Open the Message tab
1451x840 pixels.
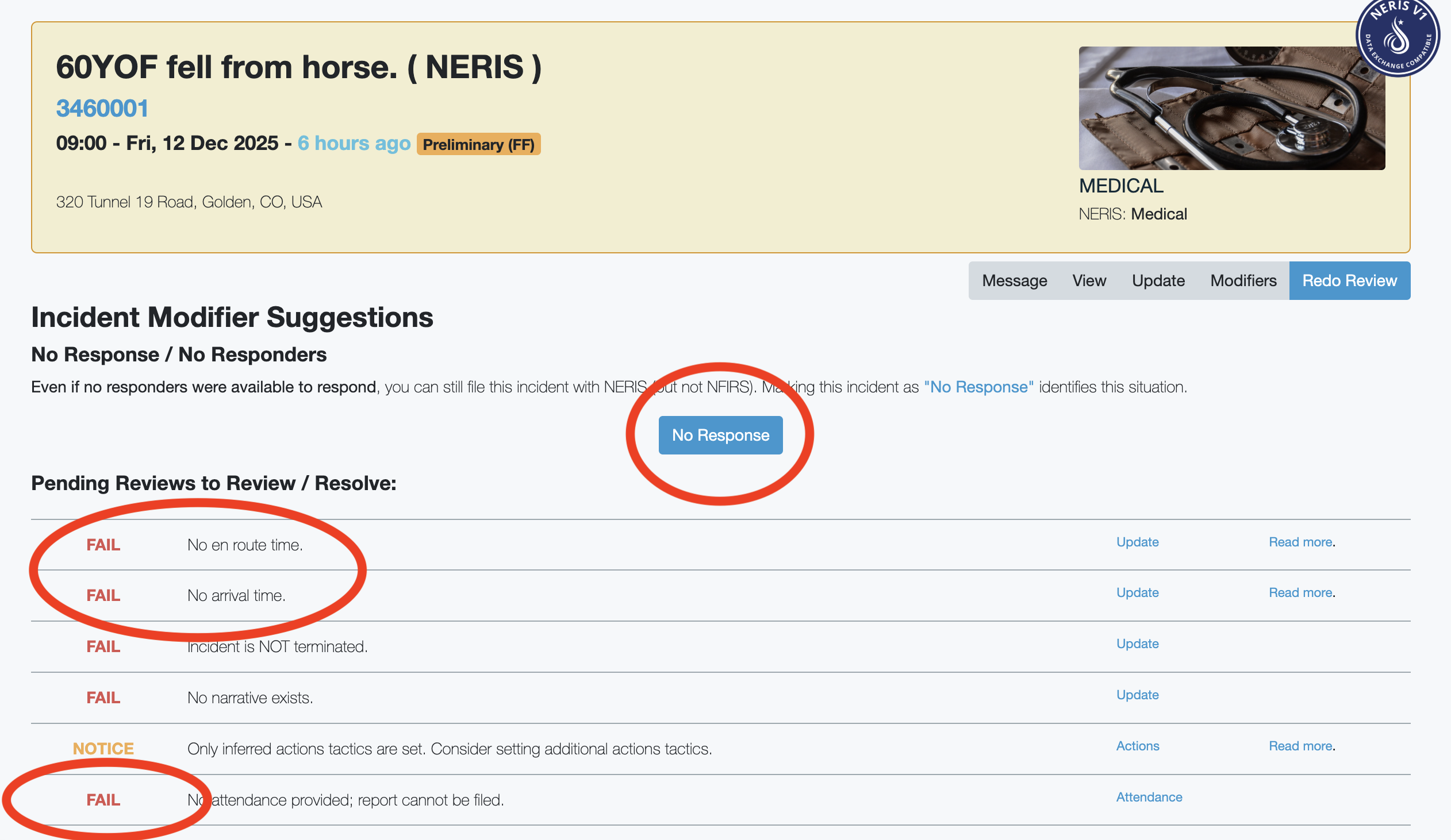coord(1014,281)
